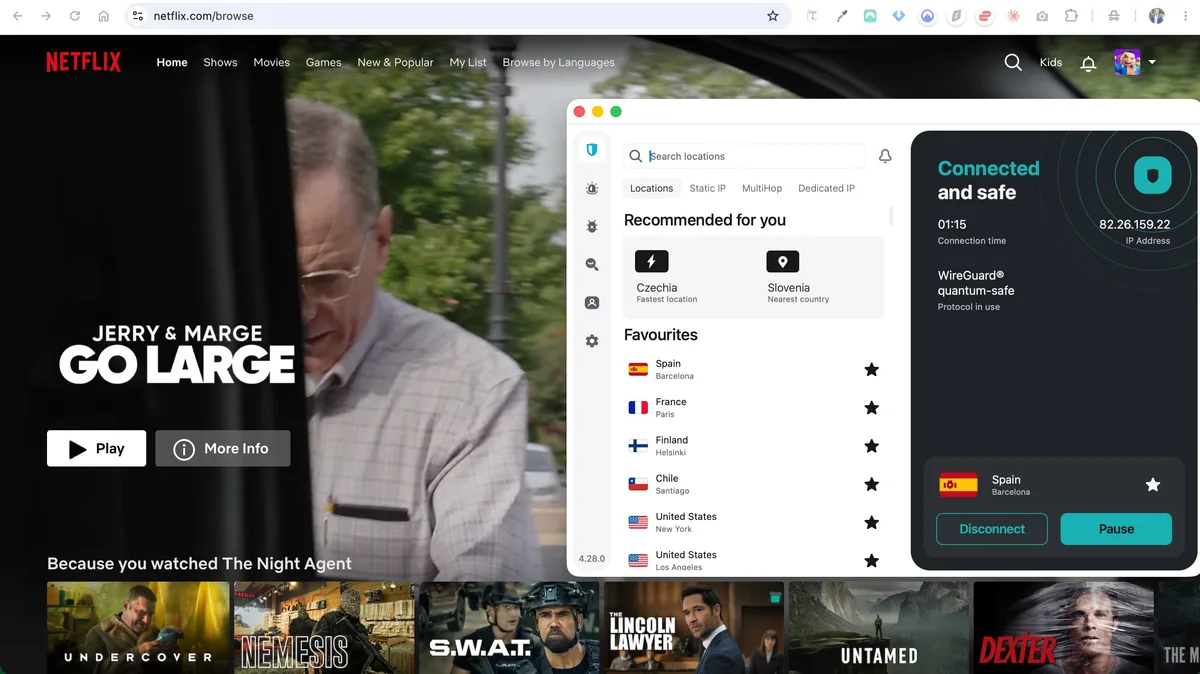
Task: Open the puzzle-piece Extensions menu
Action: tap(1071, 16)
